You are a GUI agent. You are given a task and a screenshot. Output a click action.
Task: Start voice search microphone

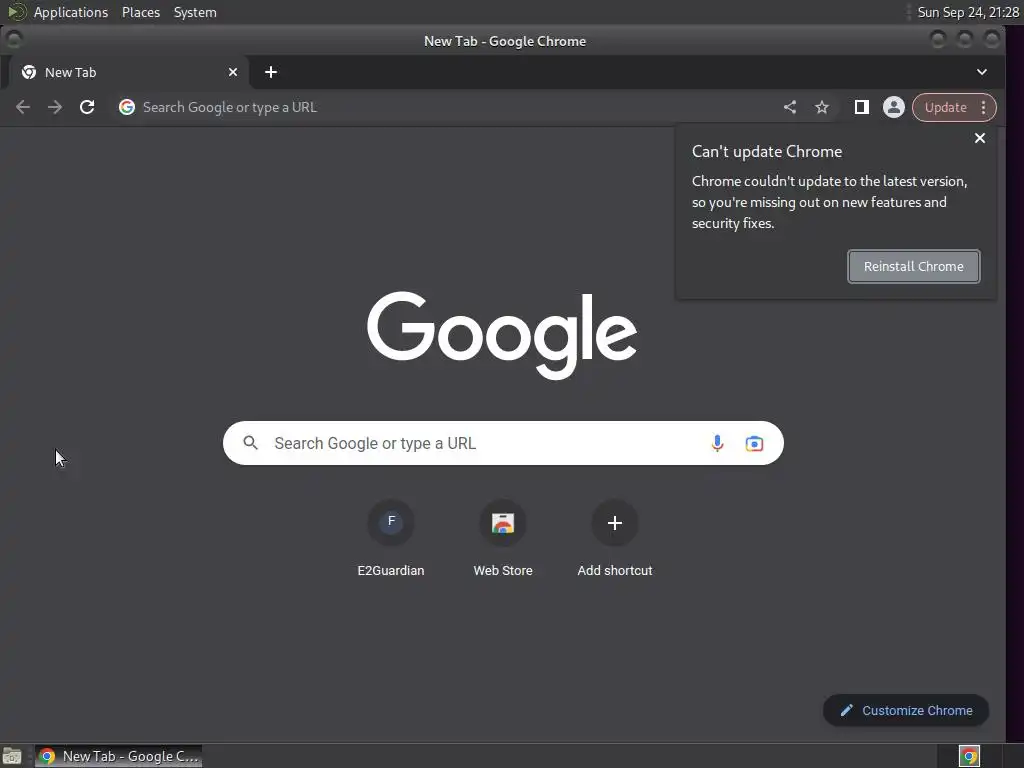[x=717, y=443]
